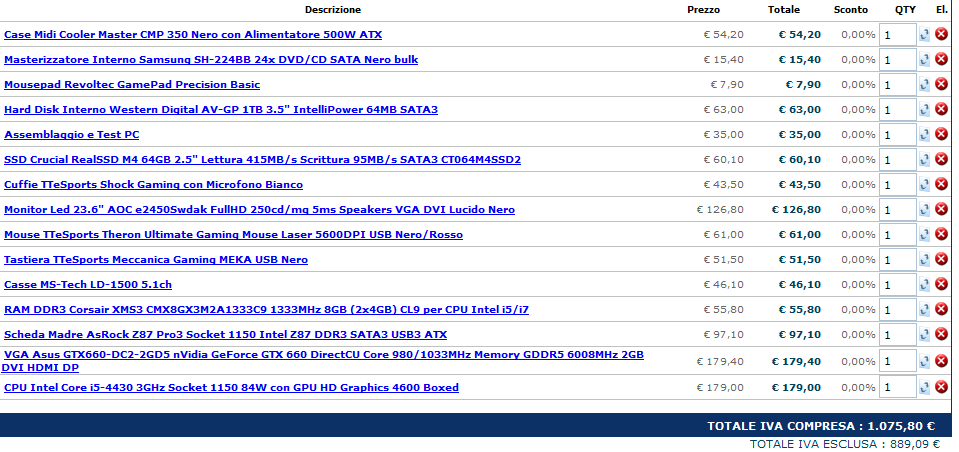Refresh quantity for AOC monitor row

click(x=924, y=210)
